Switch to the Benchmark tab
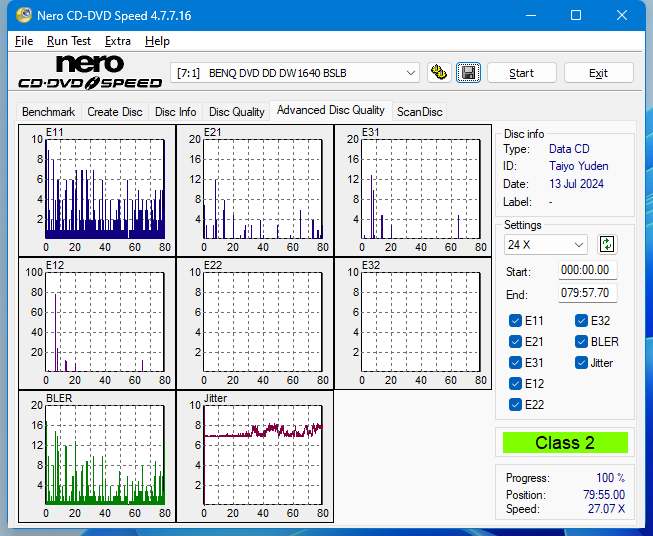The height and width of the screenshot is (536, 653). [49, 112]
